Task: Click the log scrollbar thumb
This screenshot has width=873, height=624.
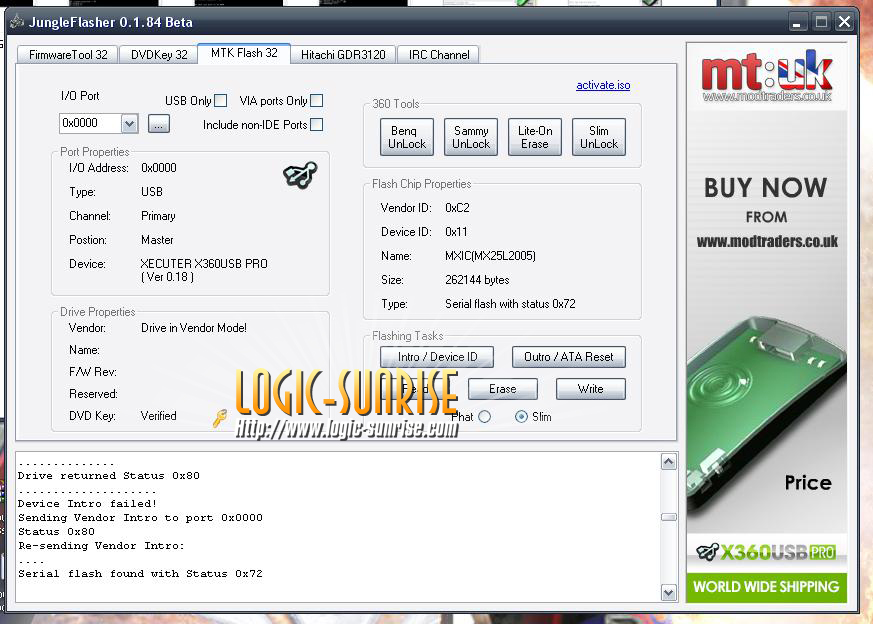Action: tap(669, 517)
